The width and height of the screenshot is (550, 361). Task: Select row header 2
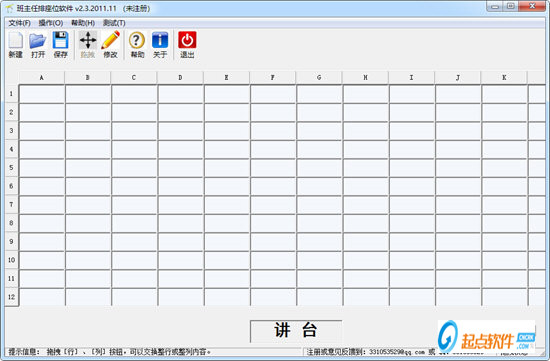[x=12, y=112]
